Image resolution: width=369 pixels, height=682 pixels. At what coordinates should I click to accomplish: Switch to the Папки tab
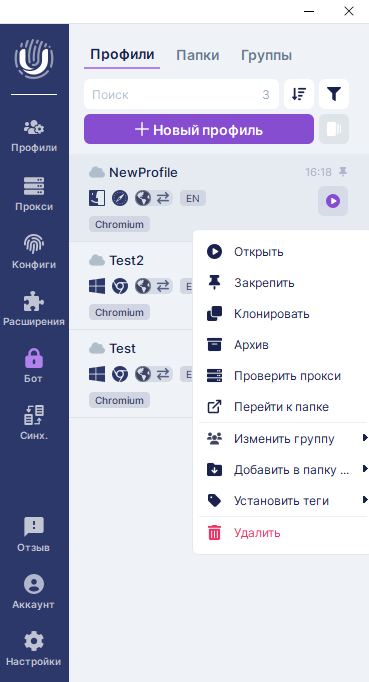coord(198,55)
